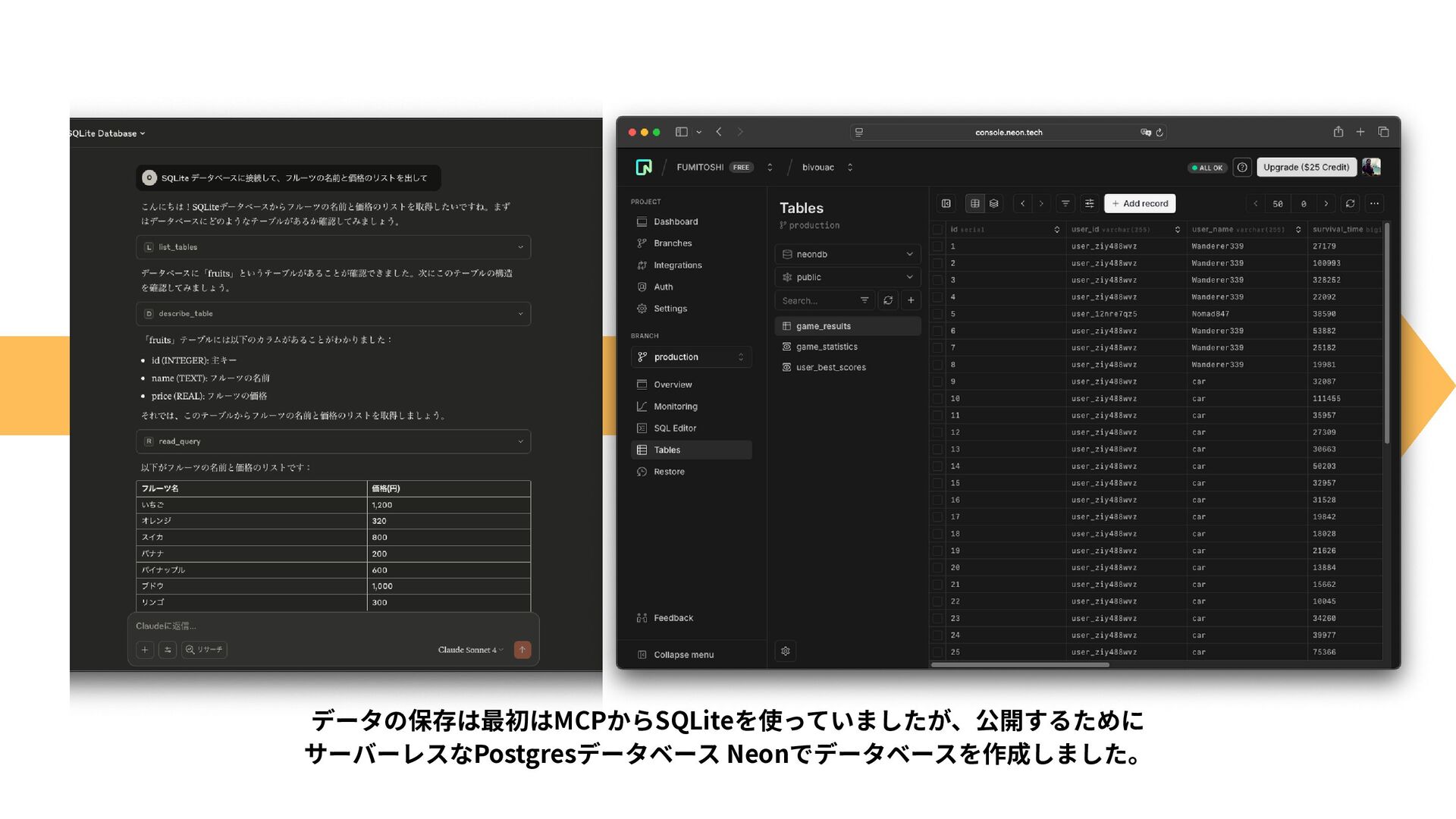Check the checkbox for row id 10

coord(938,399)
